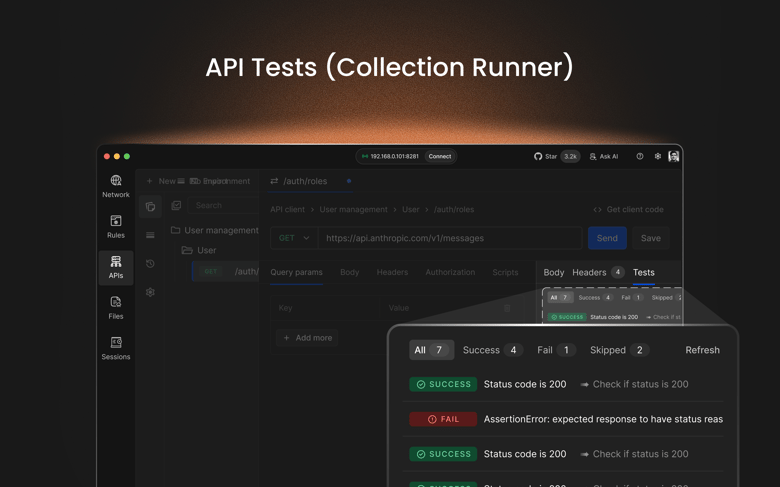Open the Files section in sidebar
This screenshot has width=780, height=487.
click(x=116, y=307)
